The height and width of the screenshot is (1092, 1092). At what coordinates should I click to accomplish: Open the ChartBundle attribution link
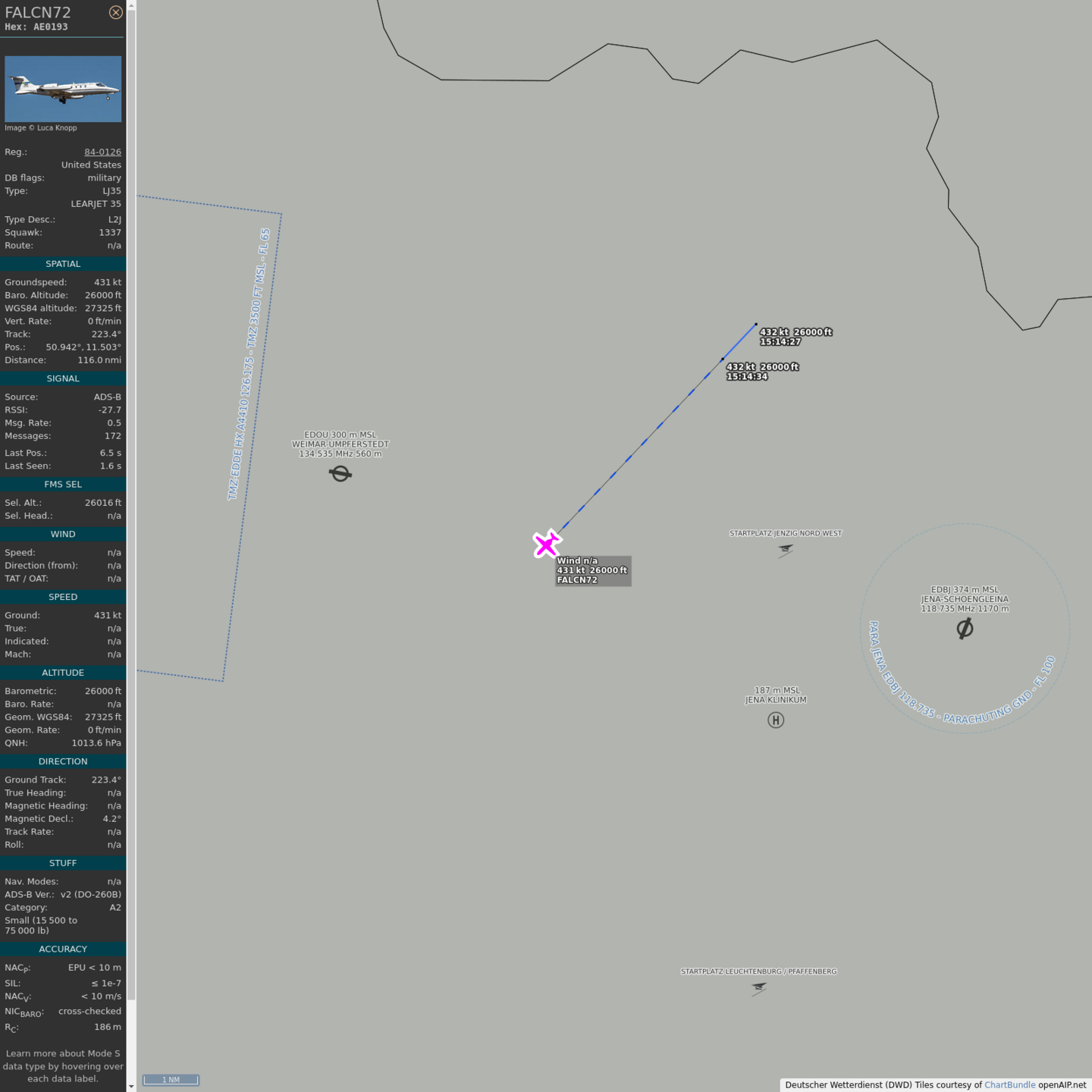click(x=1009, y=1085)
